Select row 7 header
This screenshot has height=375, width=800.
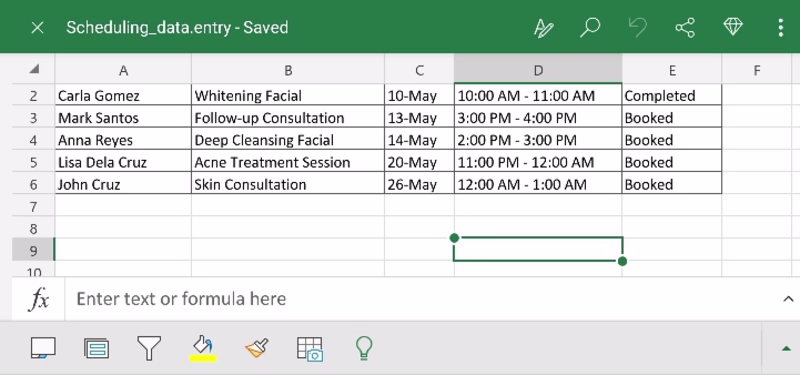pos(34,207)
